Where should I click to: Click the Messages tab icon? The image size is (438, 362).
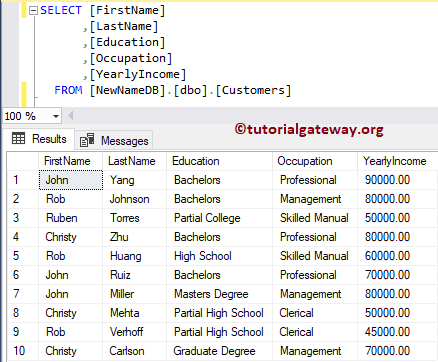pos(87,140)
